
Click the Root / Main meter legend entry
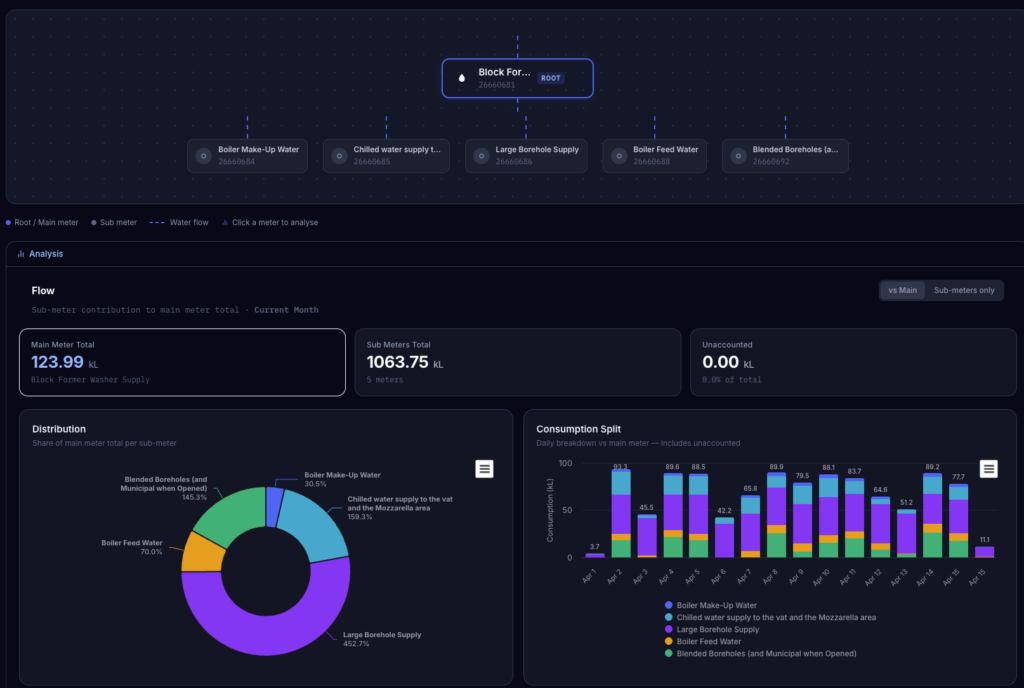tap(42, 223)
